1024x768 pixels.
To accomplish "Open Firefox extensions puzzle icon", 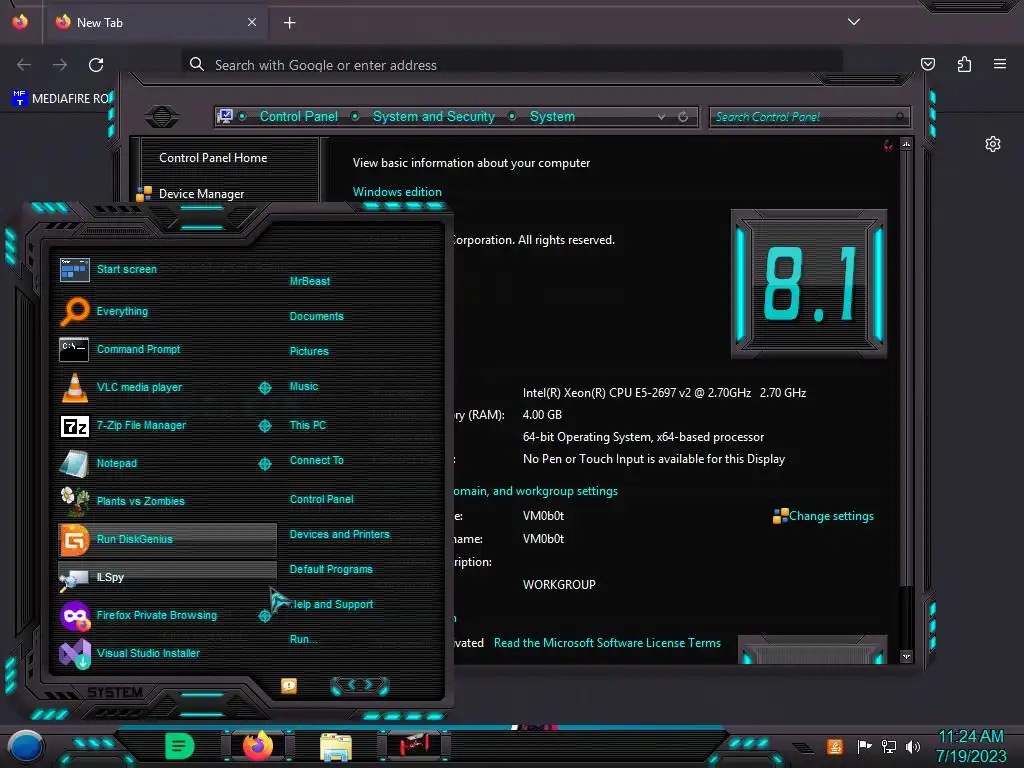I will [964, 64].
